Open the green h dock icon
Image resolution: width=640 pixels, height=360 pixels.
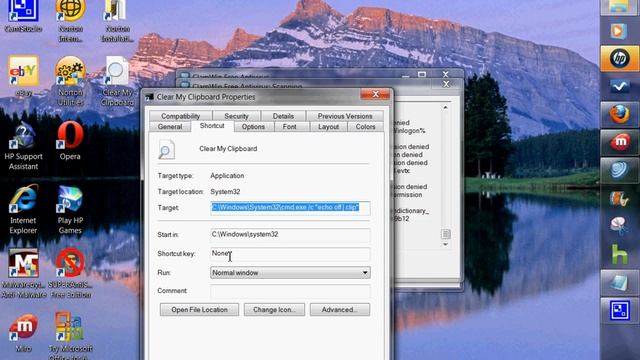pos(620,254)
